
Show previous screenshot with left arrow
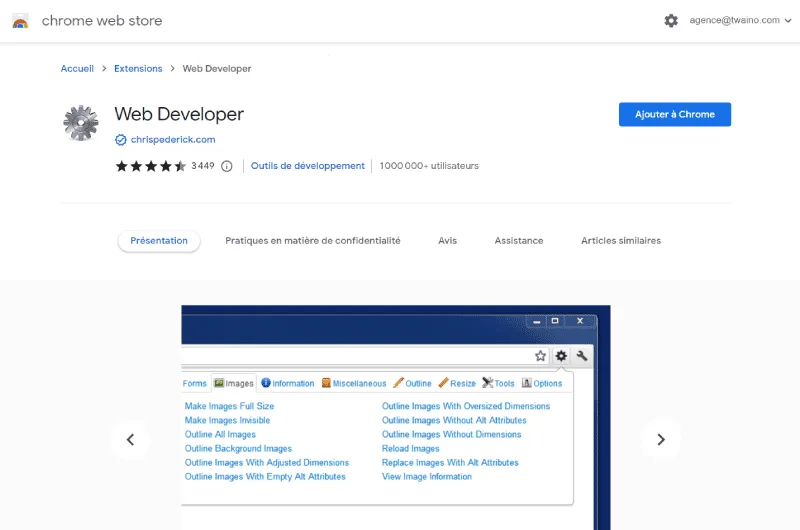130,439
